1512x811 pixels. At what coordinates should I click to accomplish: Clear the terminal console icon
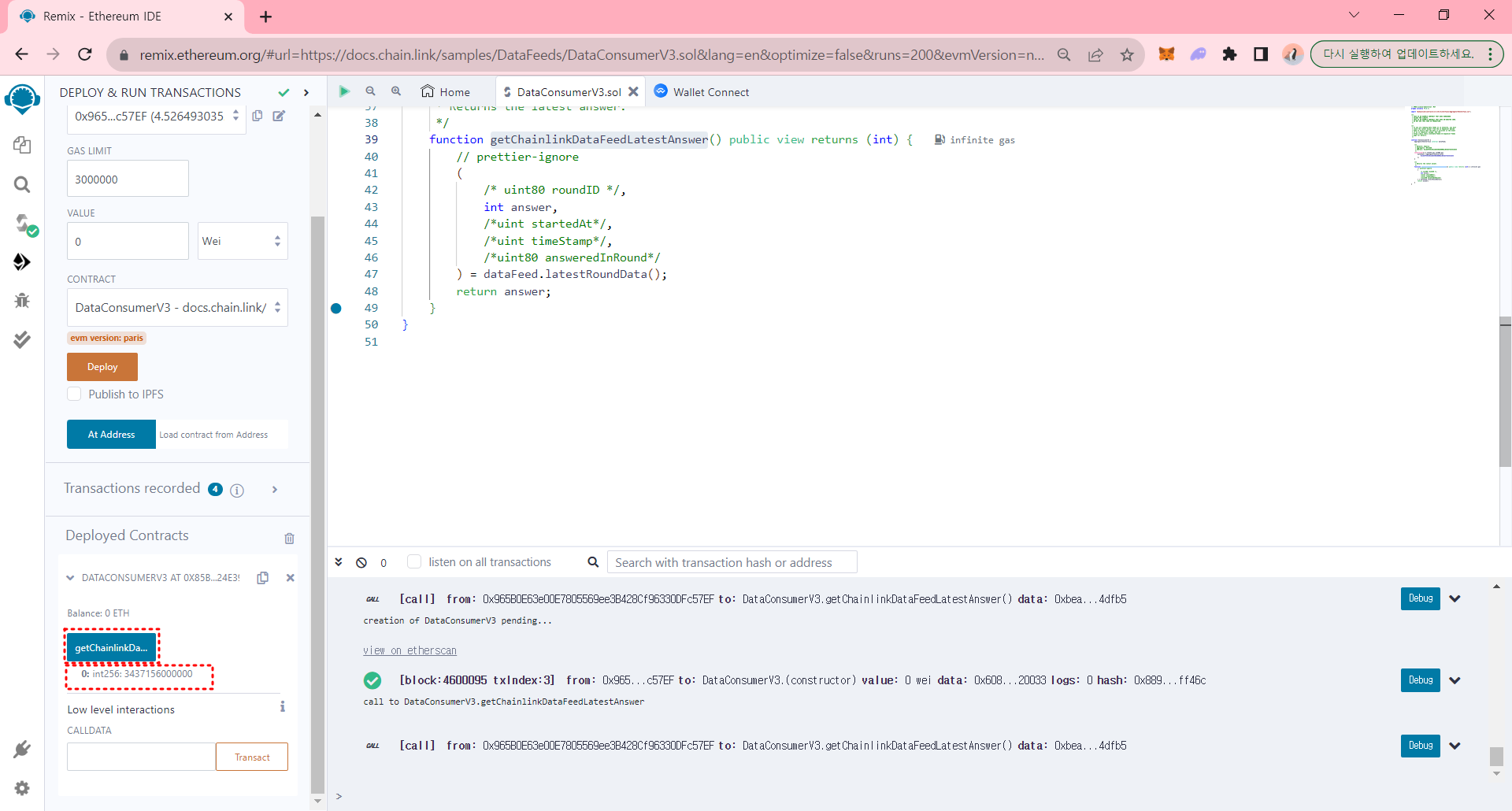pyautogui.click(x=361, y=562)
